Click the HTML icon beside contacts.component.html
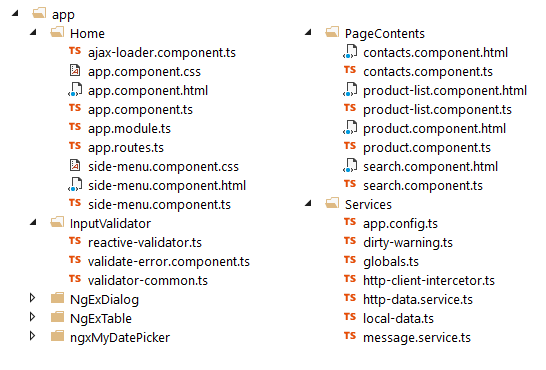Screen dimensions: 546x370 pos(350,52)
